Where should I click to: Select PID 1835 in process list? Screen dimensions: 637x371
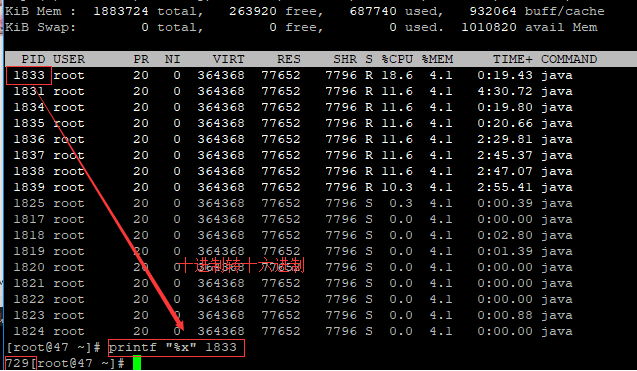[x=29, y=123]
